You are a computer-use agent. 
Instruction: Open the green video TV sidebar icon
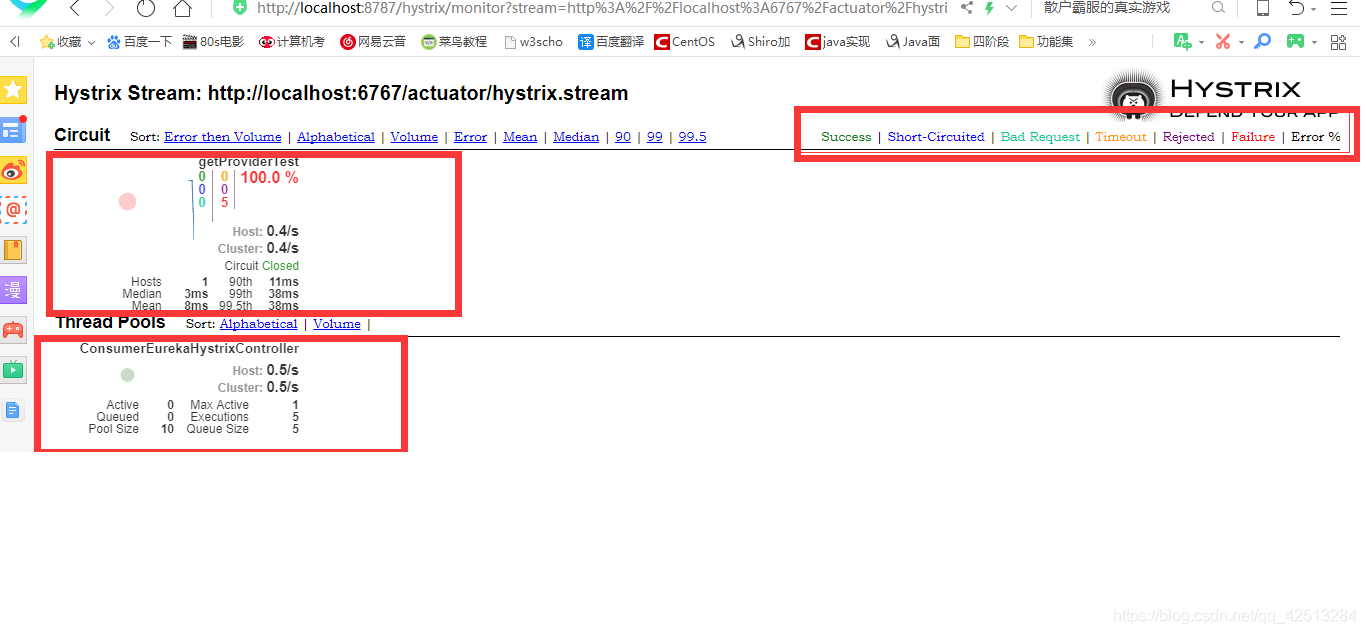click(13, 370)
